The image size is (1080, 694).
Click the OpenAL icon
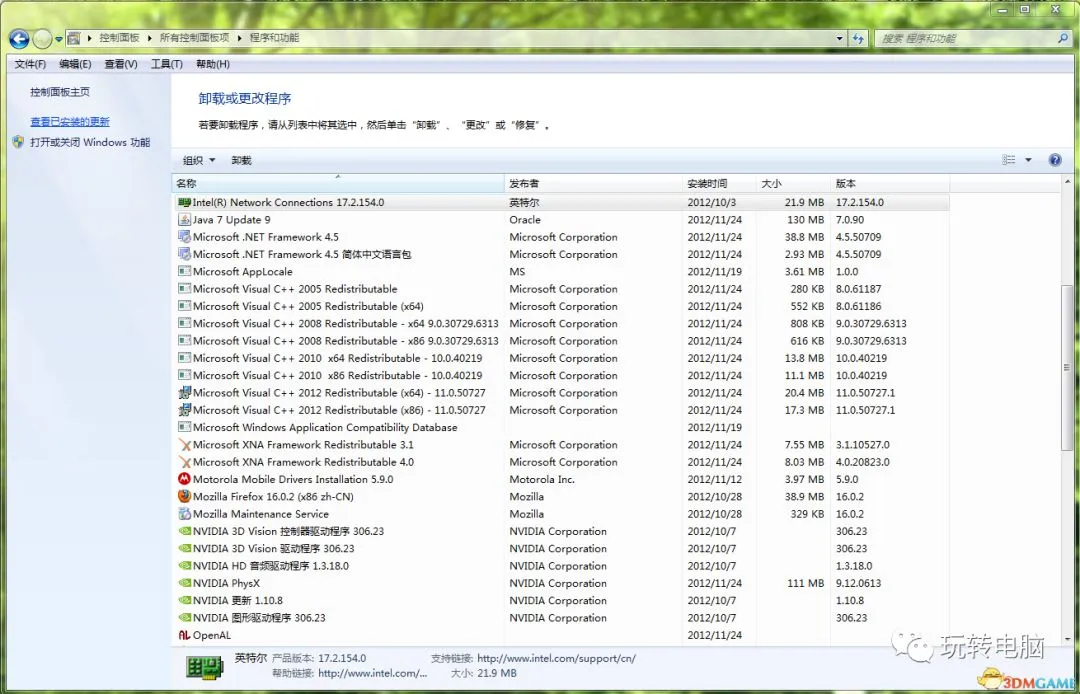point(184,635)
